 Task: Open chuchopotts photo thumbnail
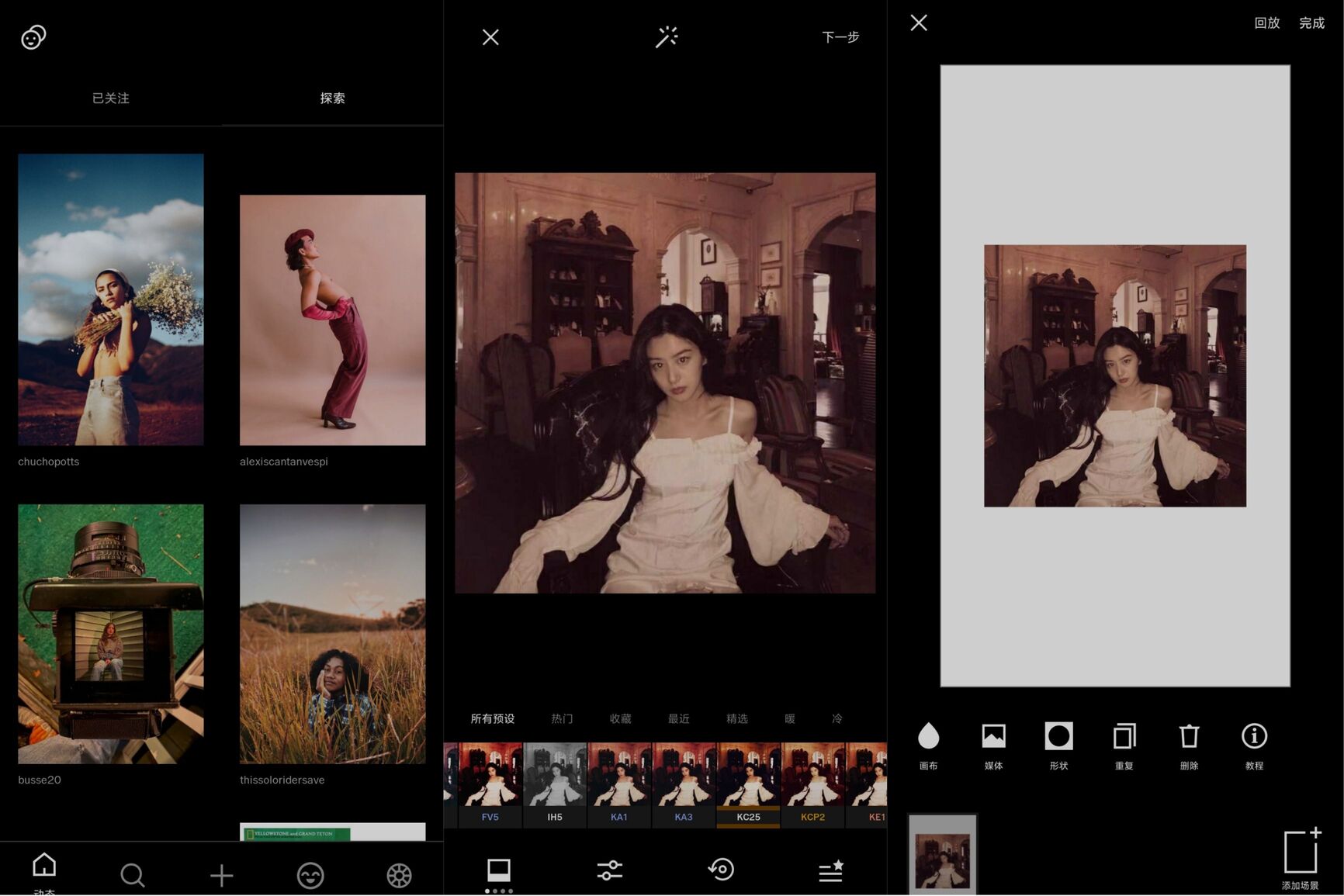(111, 299)
